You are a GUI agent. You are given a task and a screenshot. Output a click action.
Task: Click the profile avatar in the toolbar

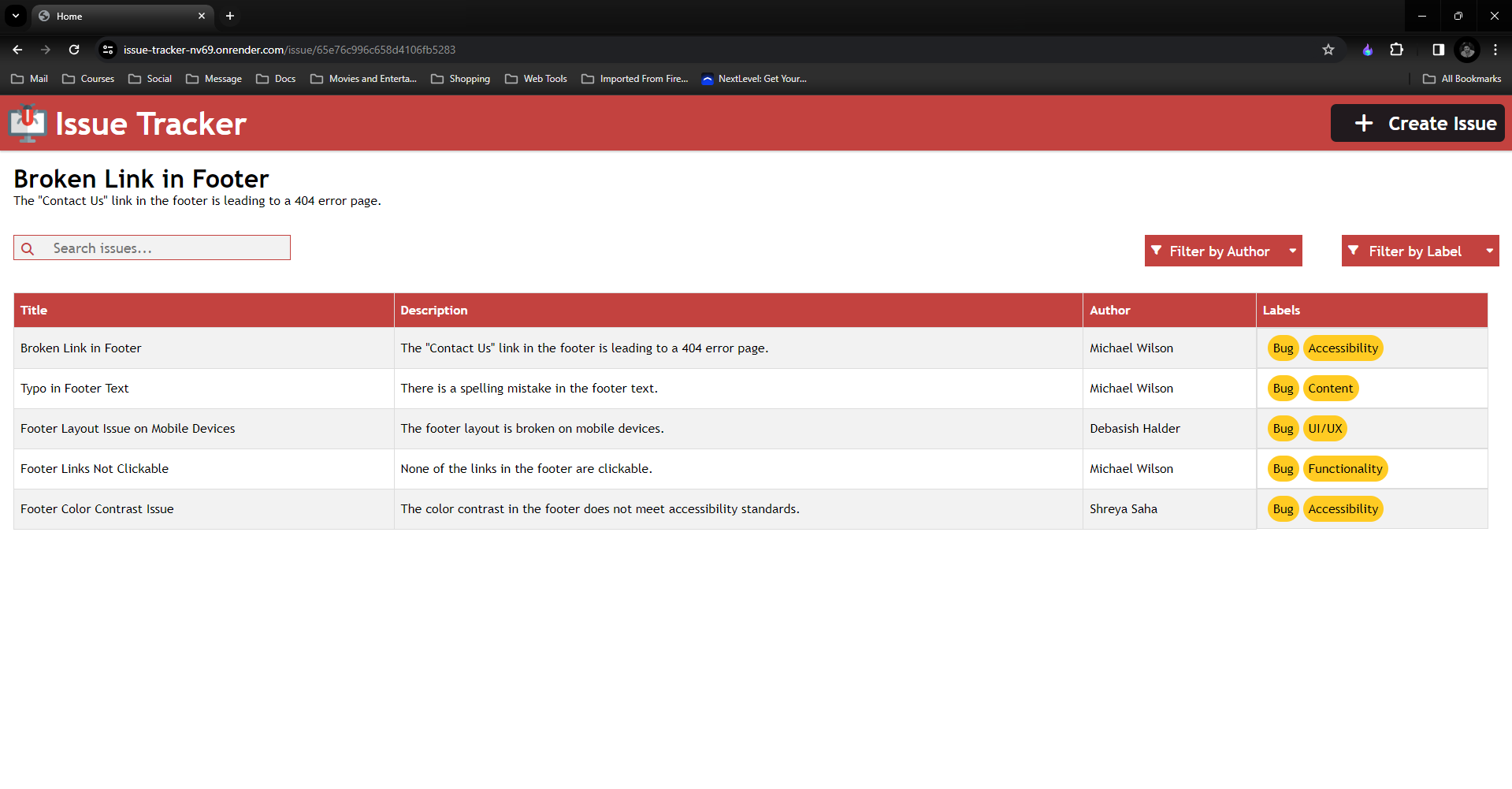1467,50
